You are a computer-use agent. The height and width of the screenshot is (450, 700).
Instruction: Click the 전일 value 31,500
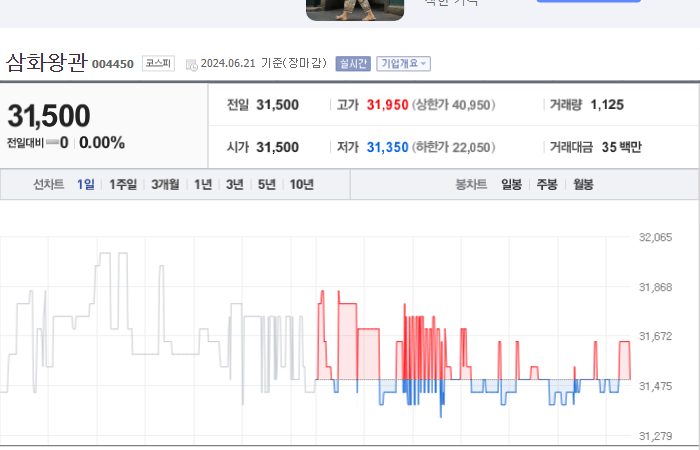pyautogui.click(x=277, y=105)
